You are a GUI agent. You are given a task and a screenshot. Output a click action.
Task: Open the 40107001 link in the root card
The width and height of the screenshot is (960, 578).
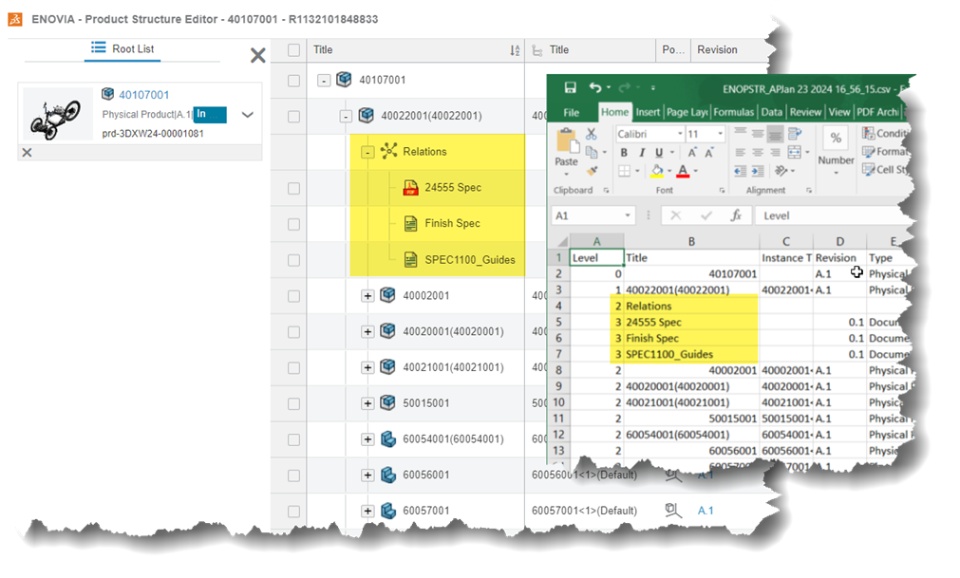[144, 95]
